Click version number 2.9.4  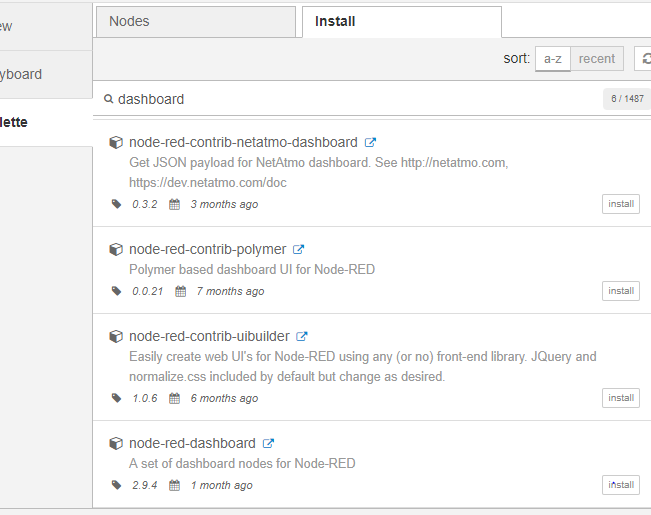pyautogui.click(x=144, y=485)
